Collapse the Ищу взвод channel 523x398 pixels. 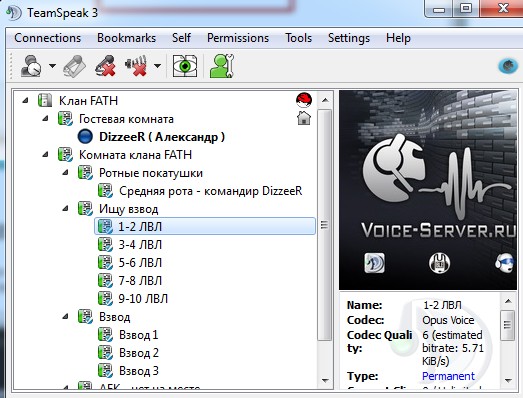tap(66, 209)
